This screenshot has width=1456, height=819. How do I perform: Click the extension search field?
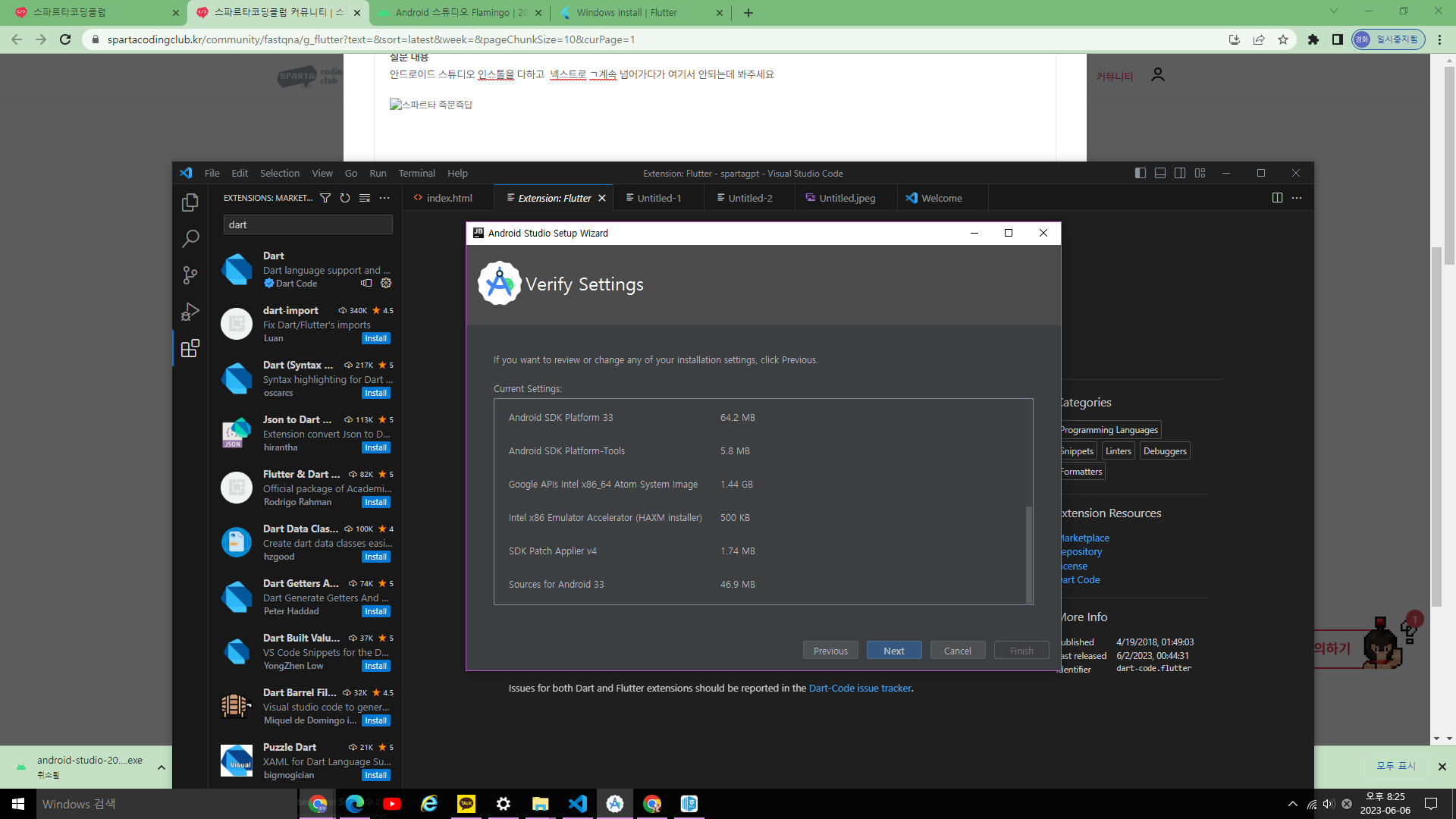308,224
